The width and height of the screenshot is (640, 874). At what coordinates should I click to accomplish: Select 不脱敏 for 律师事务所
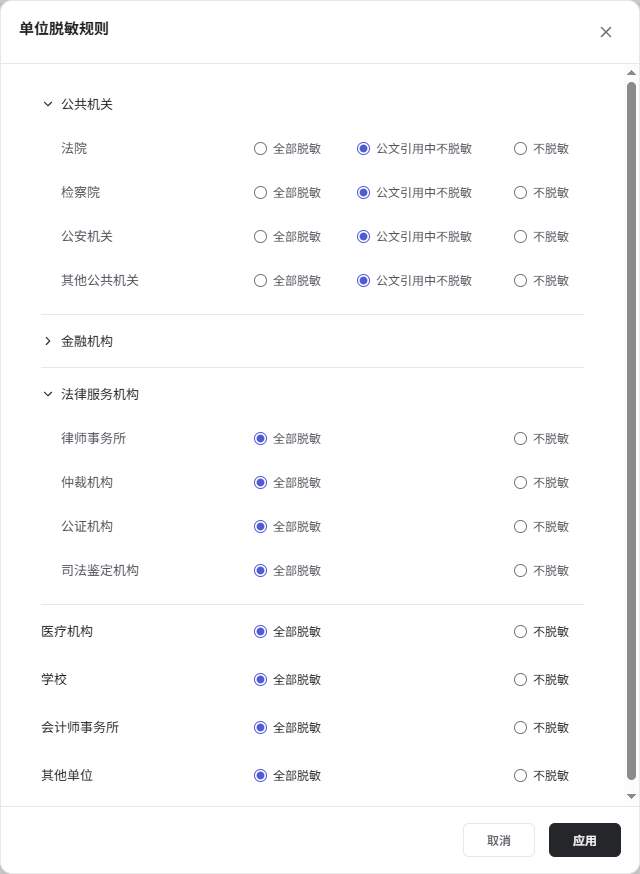click(520, 439)
